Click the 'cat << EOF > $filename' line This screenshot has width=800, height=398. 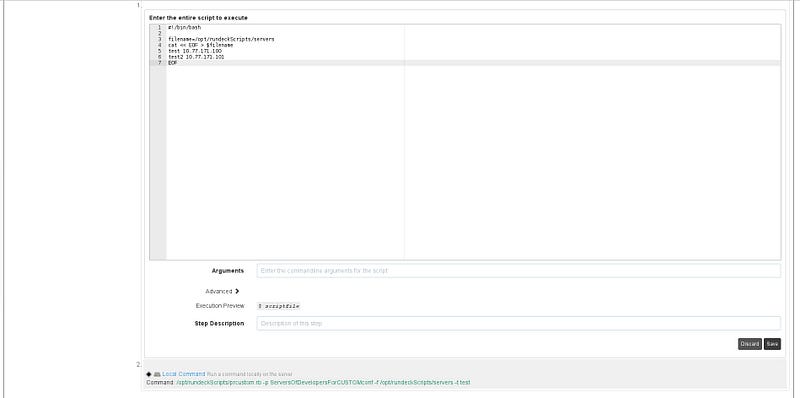[x=201, y=45]
